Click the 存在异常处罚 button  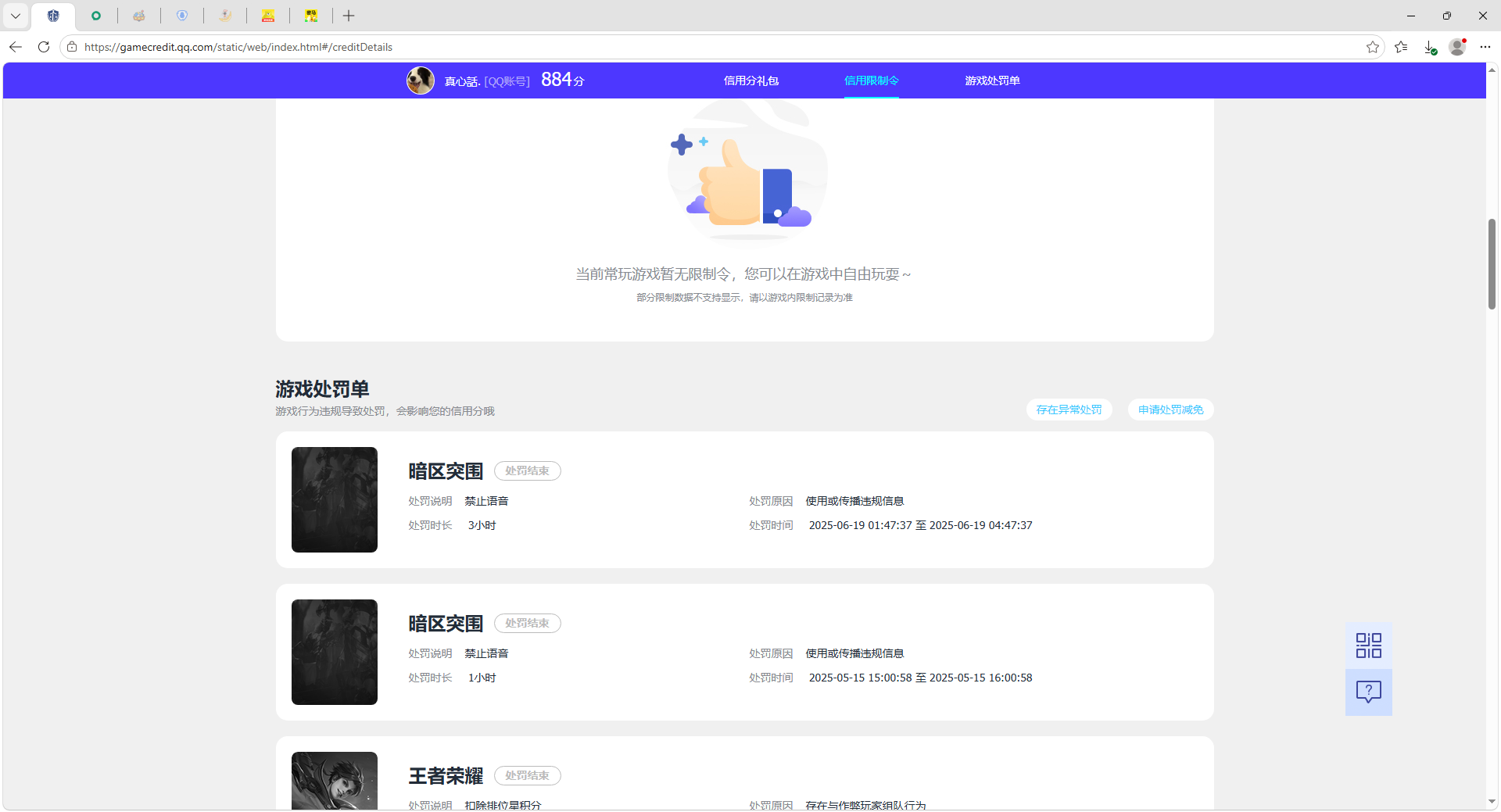(x=1069, y=410)
